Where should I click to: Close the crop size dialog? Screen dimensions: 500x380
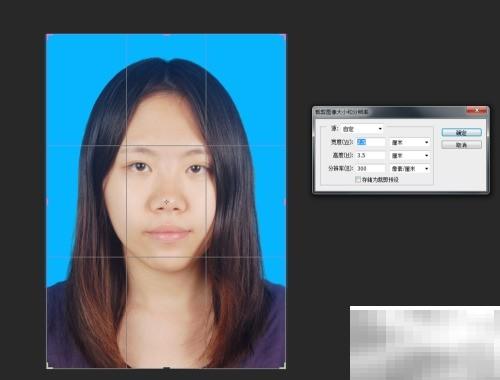(x=477, y=110)
